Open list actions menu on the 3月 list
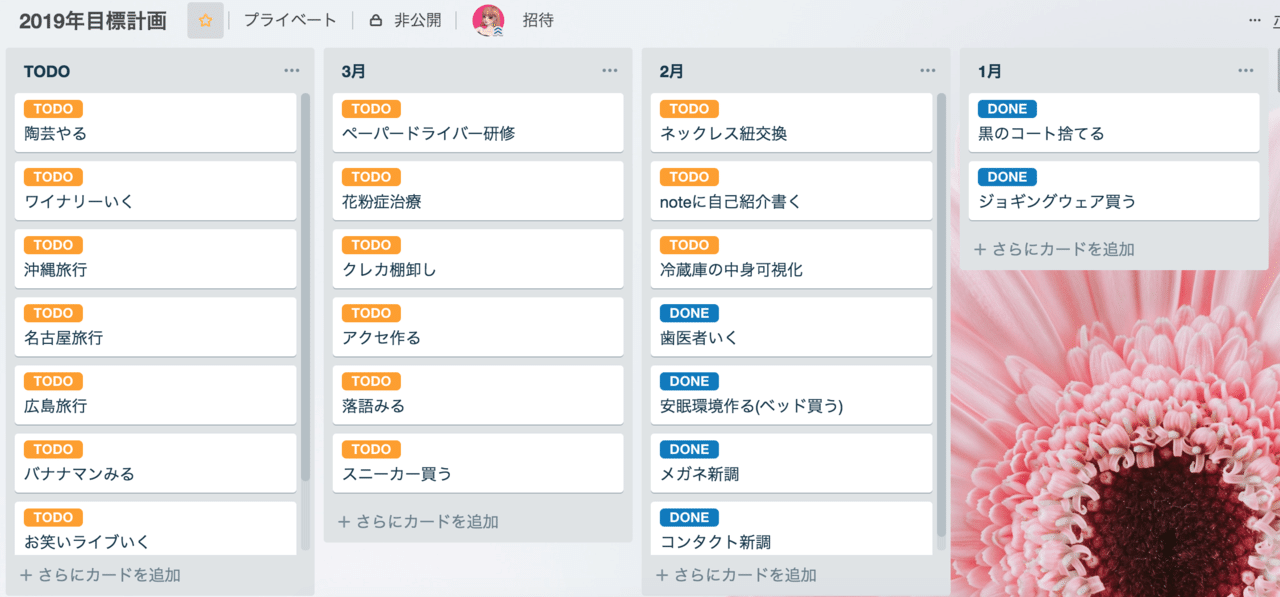 coord(610,70)
